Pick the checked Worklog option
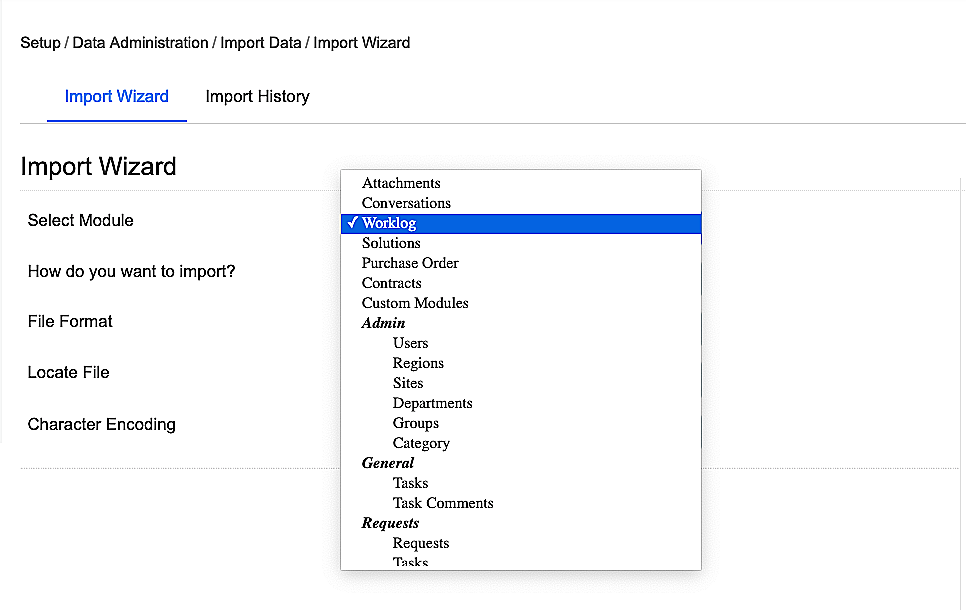 389,223
